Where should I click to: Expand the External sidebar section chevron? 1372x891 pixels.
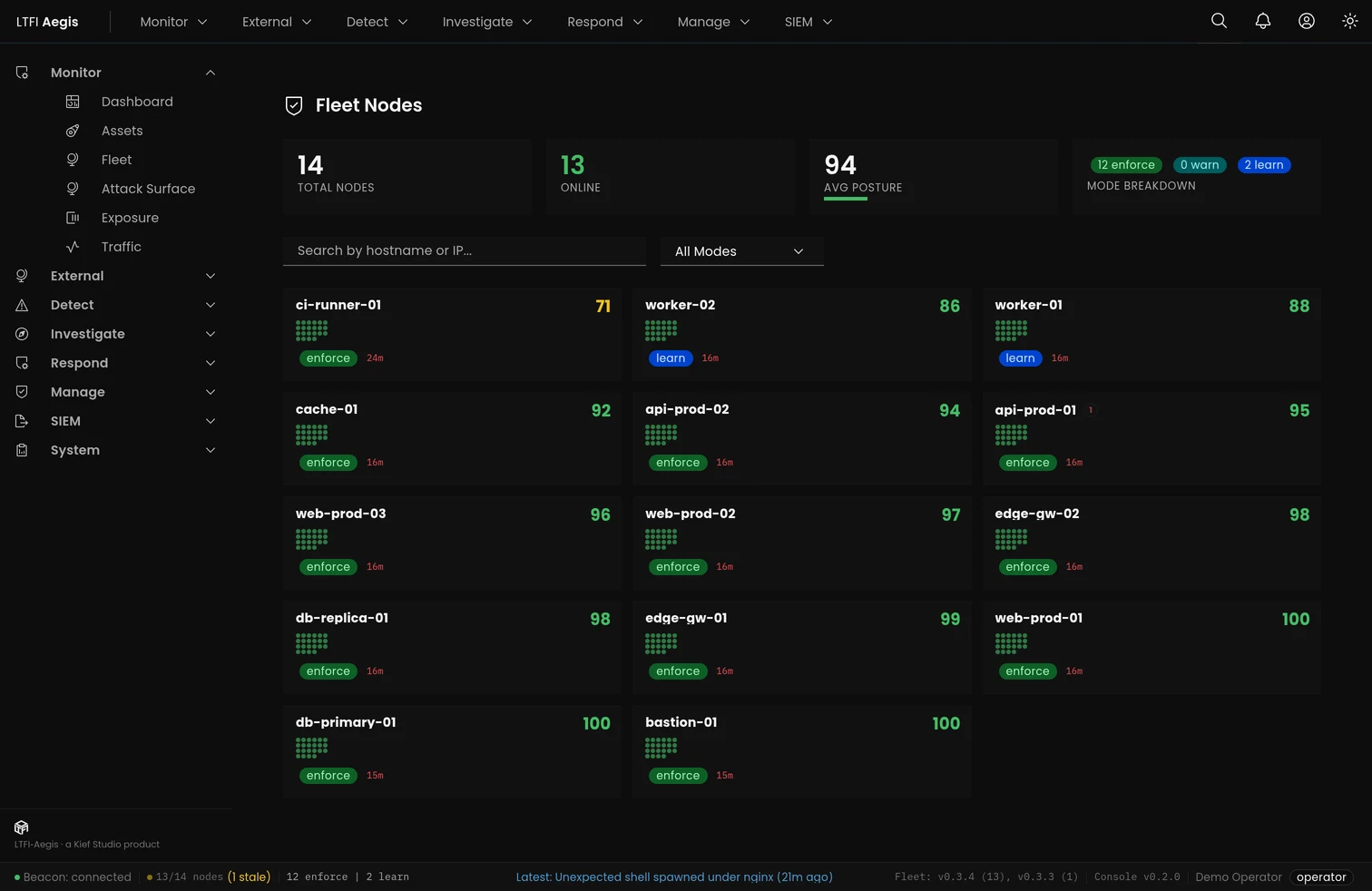(211, 276)
